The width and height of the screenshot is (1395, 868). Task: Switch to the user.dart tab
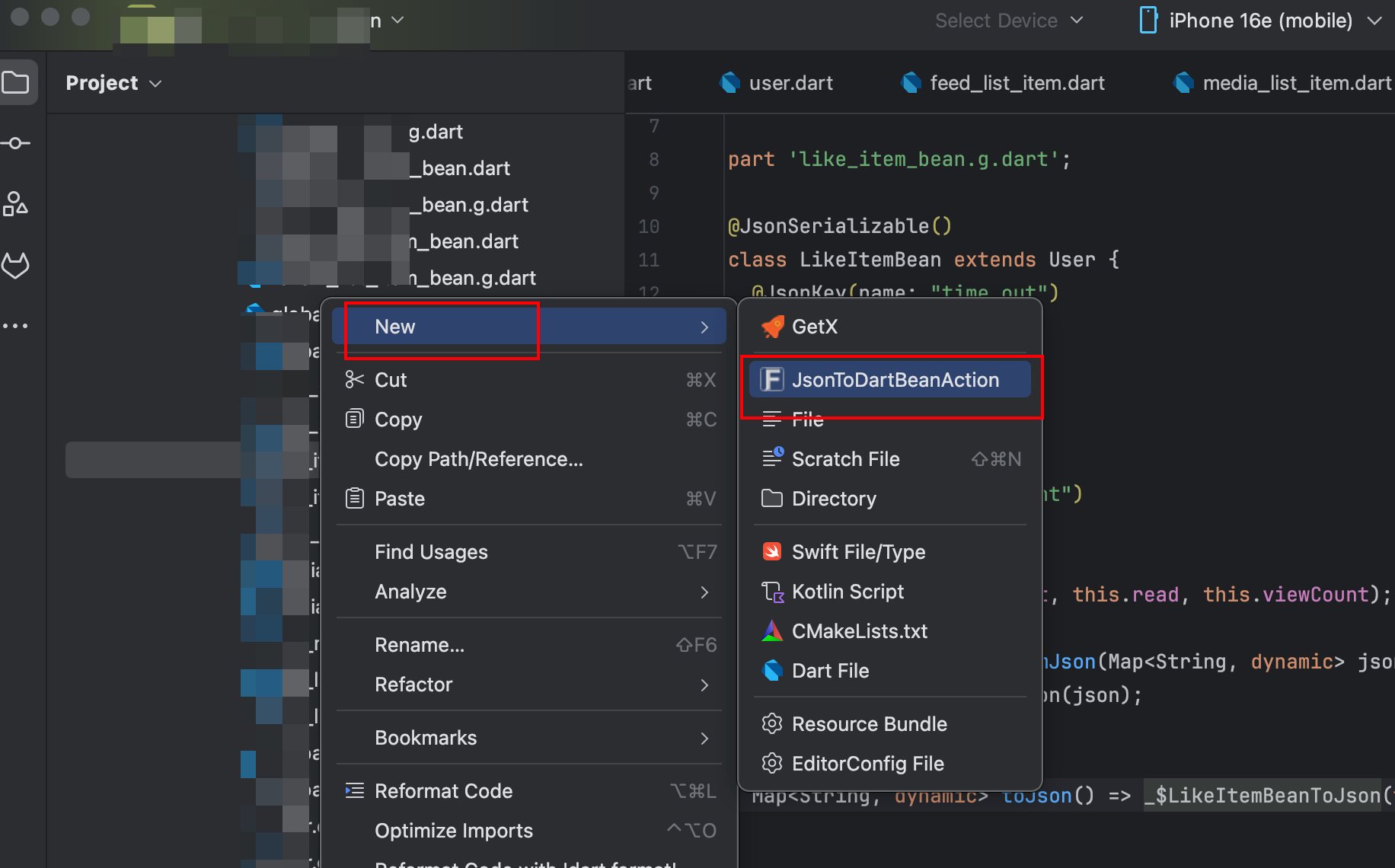[x=776, y=82]
